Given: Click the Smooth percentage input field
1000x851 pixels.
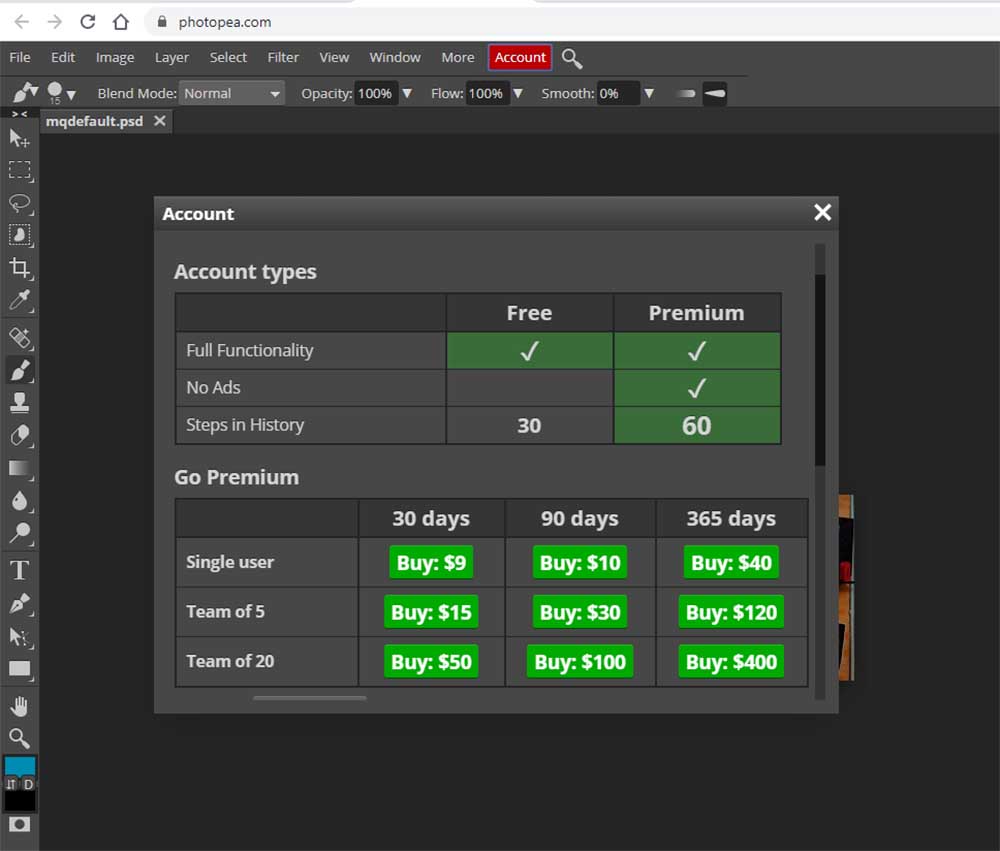Looking at the screenshot, I should (617, 94).
